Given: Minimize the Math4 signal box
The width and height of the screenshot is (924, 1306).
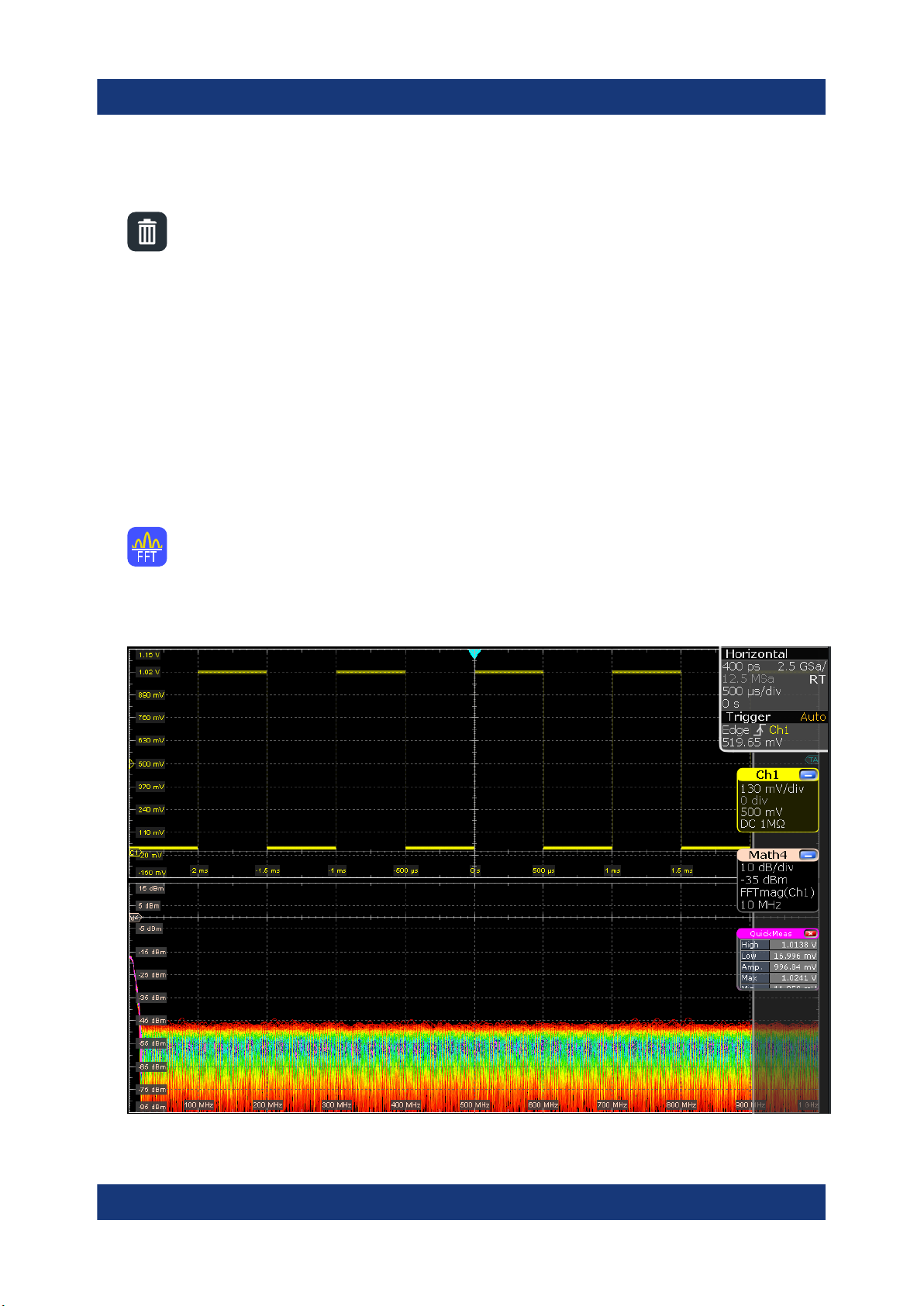Looking at the screenshot, I should point(808,855).
